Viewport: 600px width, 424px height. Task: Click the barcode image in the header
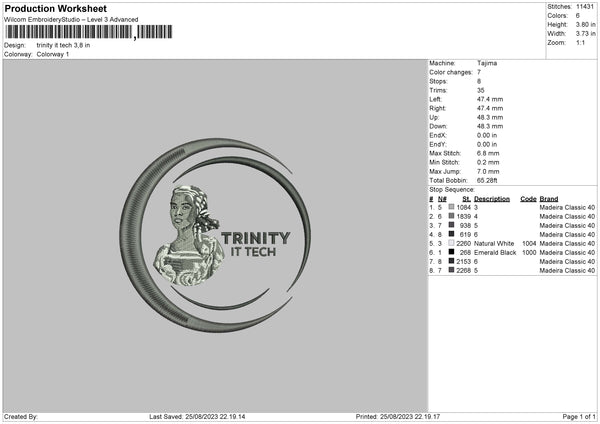point(89,32)
